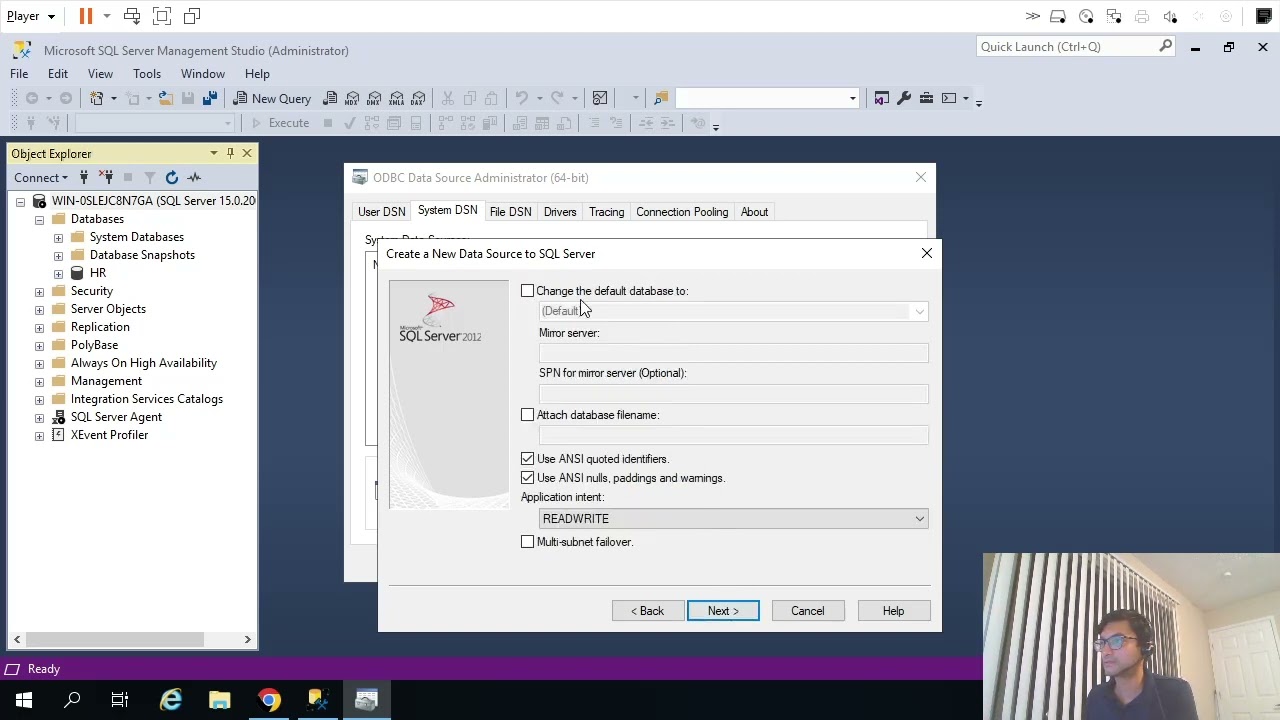
Task: Refresh the Object Explorer tree
Action: click(x=172, y=177)
